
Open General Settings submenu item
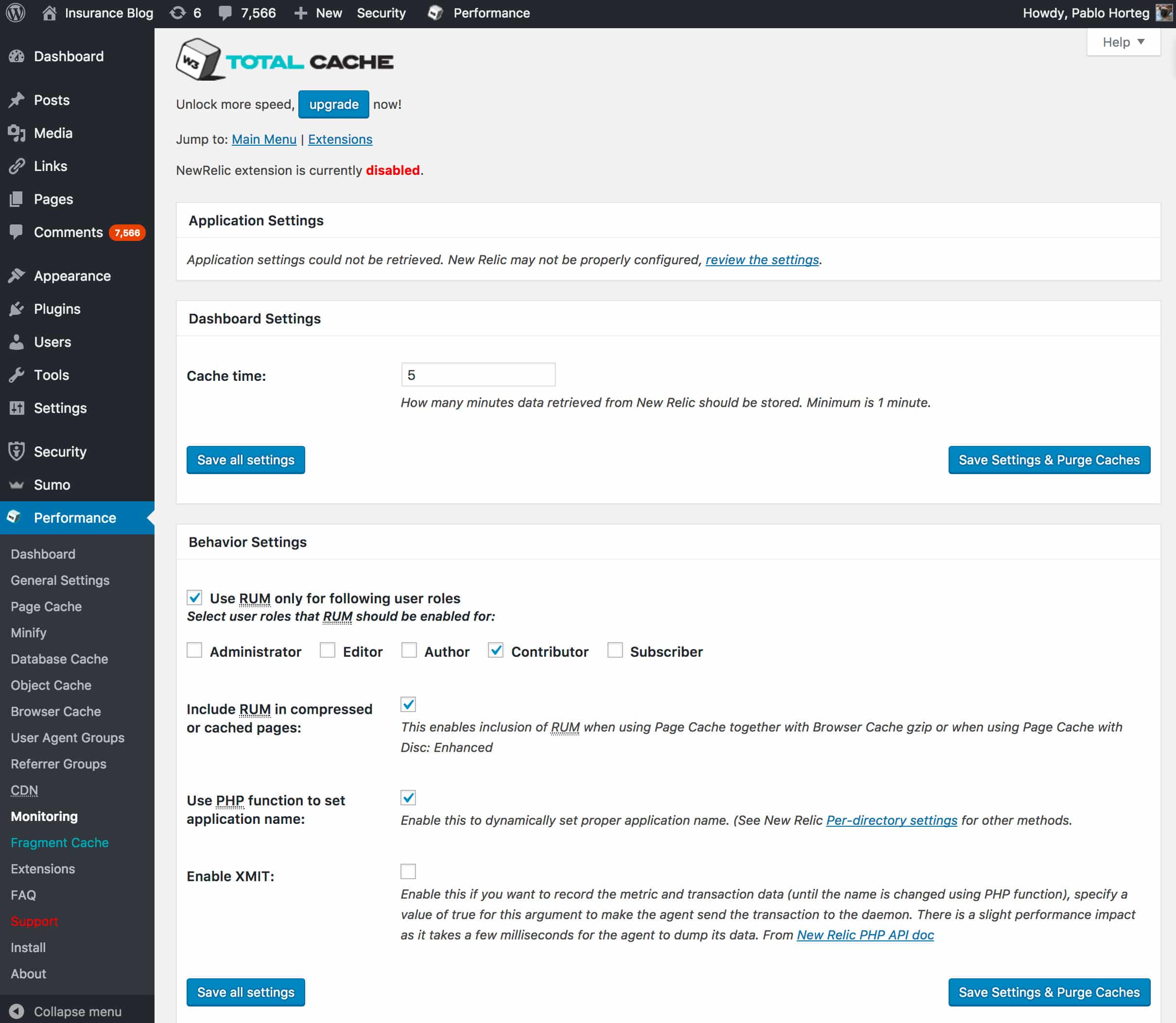[60, 580]
